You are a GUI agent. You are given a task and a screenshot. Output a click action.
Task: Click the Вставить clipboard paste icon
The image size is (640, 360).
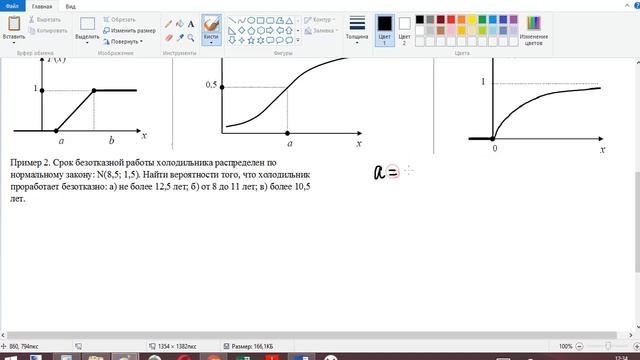pos(14,24)
